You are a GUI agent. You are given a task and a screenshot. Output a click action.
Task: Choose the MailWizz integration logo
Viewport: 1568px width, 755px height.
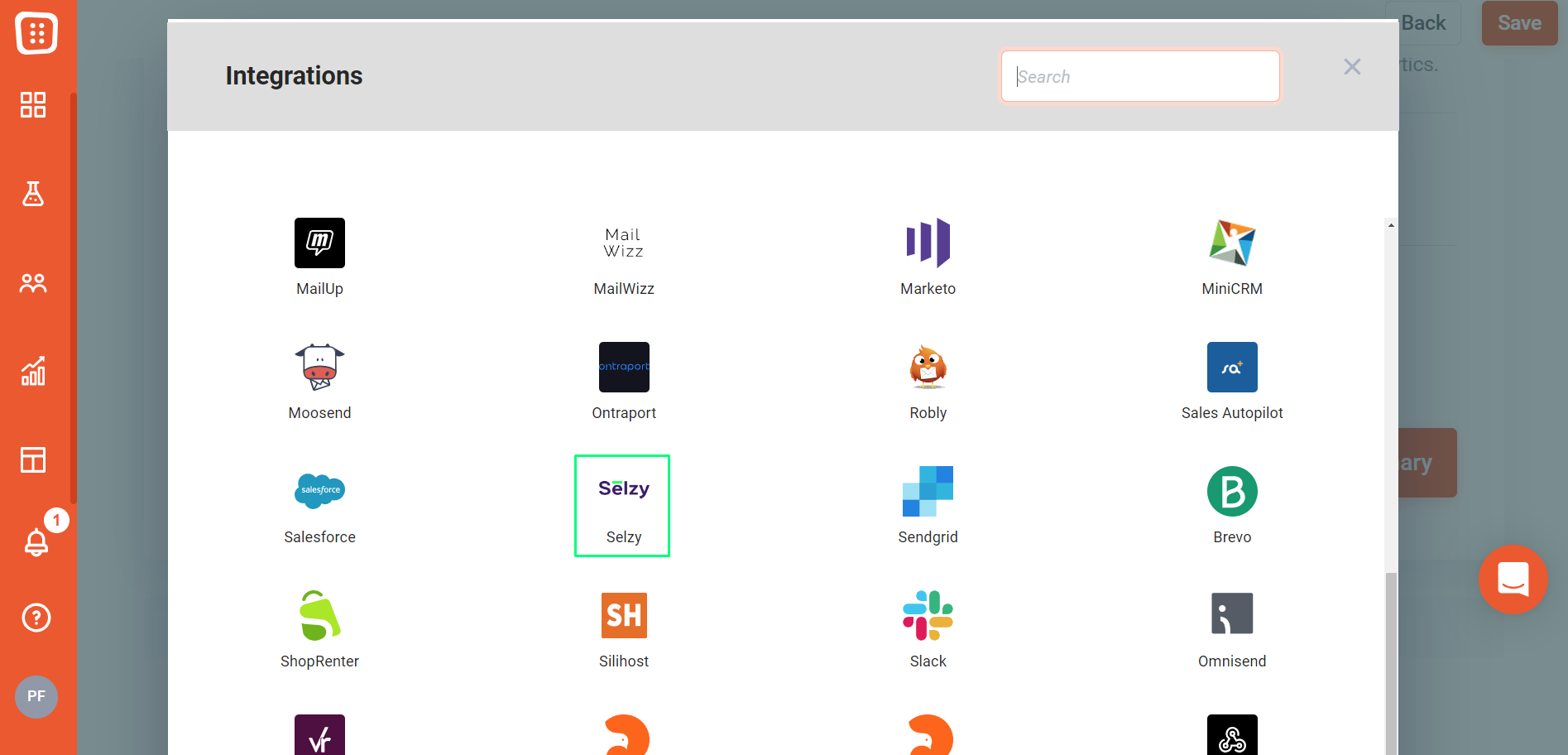coord(624,243)
